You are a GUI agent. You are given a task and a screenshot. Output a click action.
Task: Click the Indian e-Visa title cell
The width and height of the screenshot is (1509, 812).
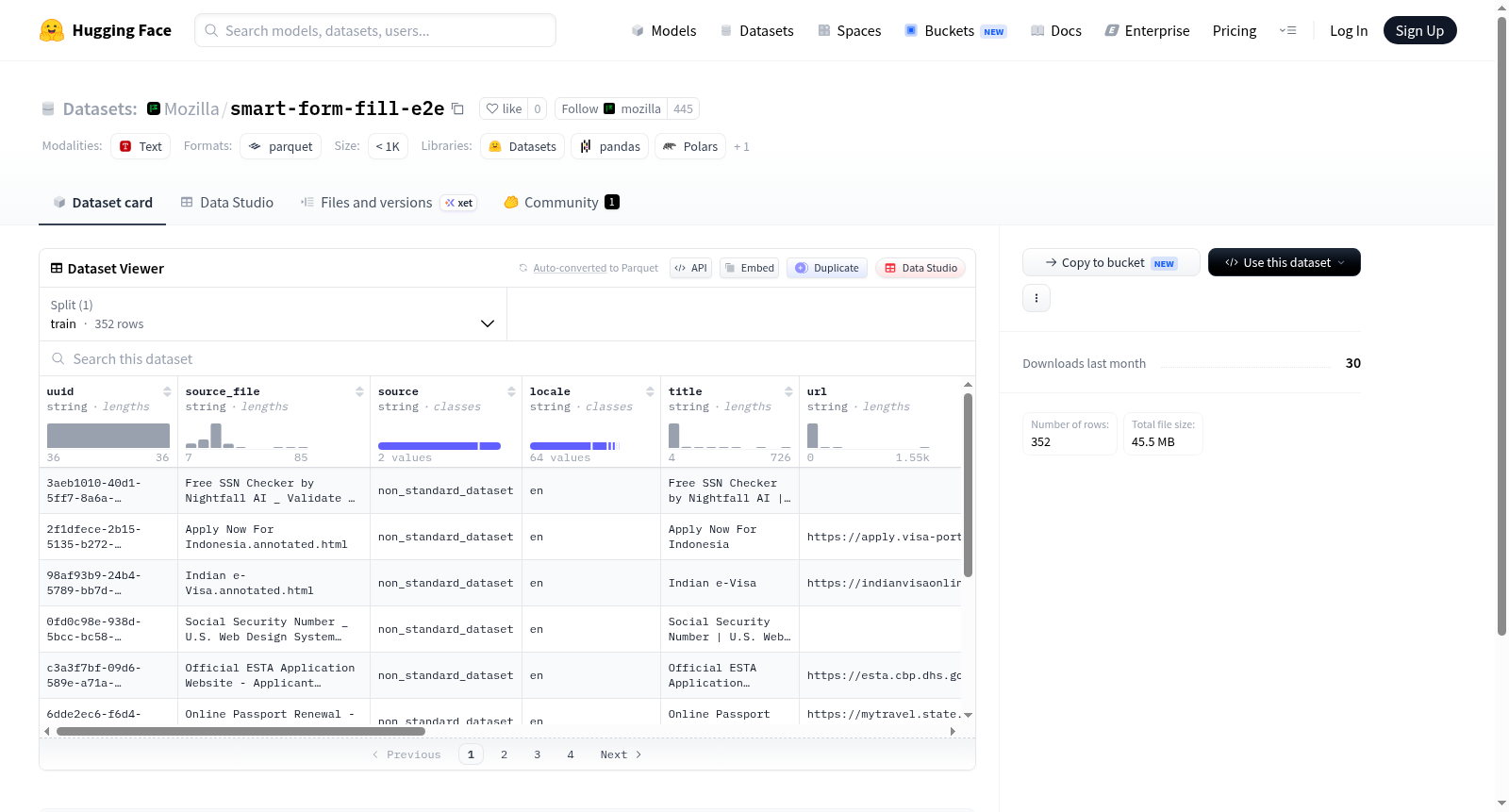730,583
